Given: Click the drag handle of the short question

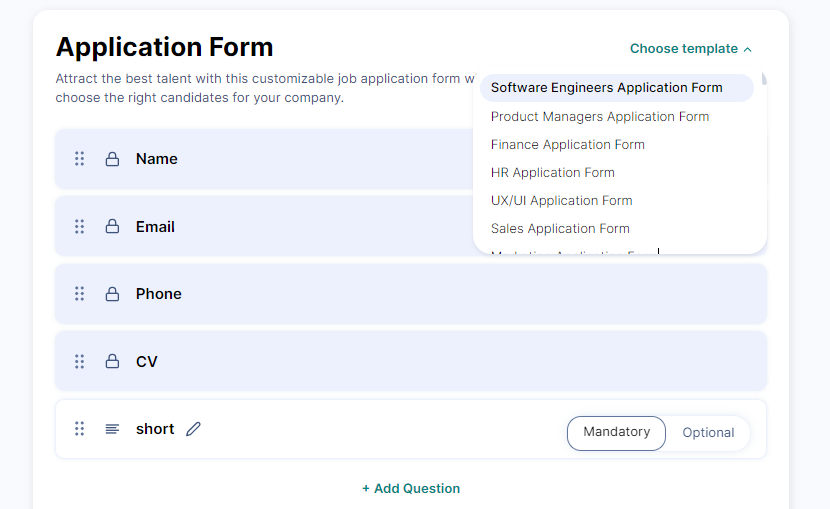Looking at the screenshot, I should click(x=80, y=429).
